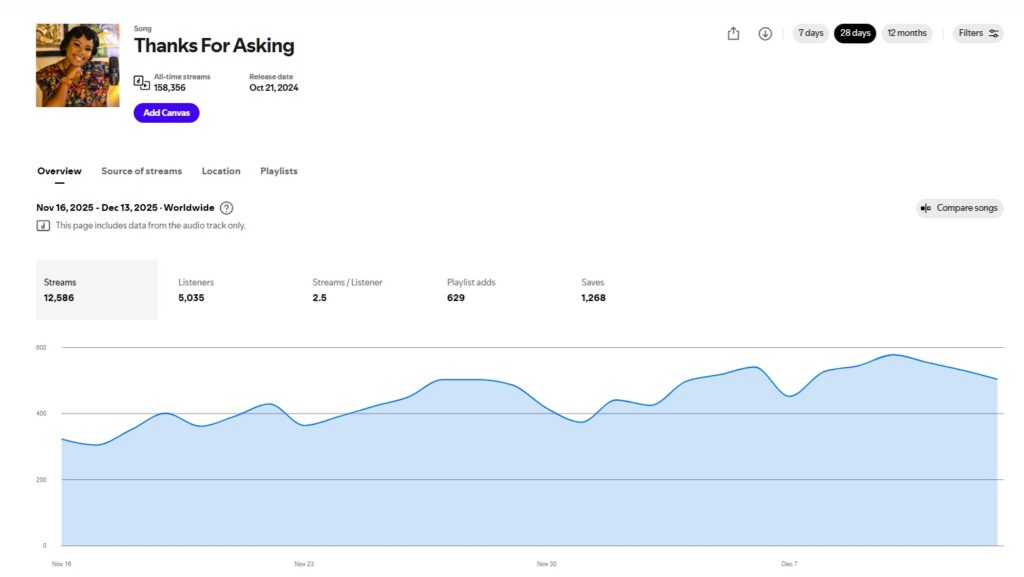Click the Compare songs icon
Screen dimensions: 1024x577
(926, 208)
